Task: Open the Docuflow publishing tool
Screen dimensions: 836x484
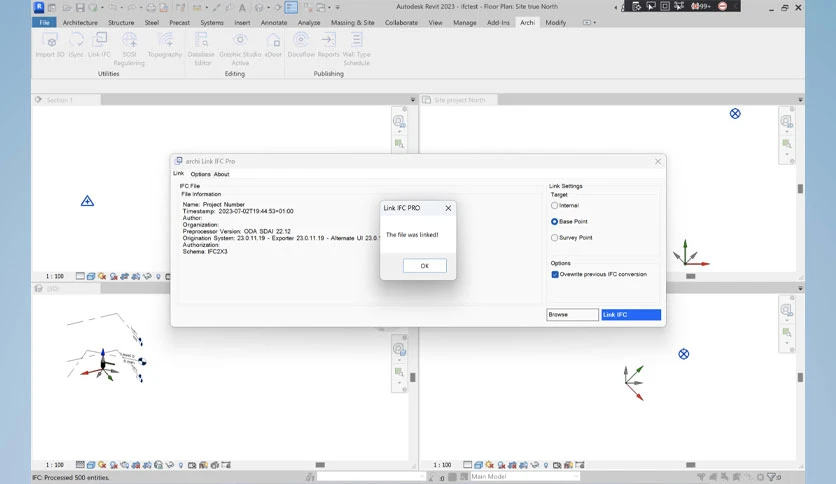Action: click(x=301, y=45)
